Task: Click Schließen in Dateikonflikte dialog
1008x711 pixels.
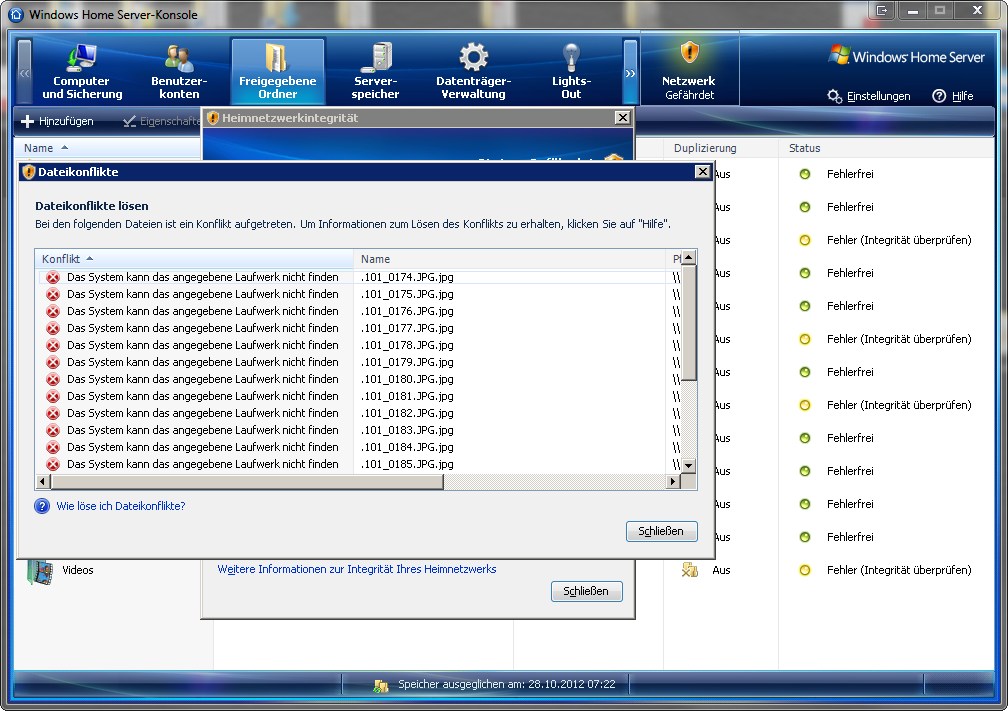Action: click(661, 531)
